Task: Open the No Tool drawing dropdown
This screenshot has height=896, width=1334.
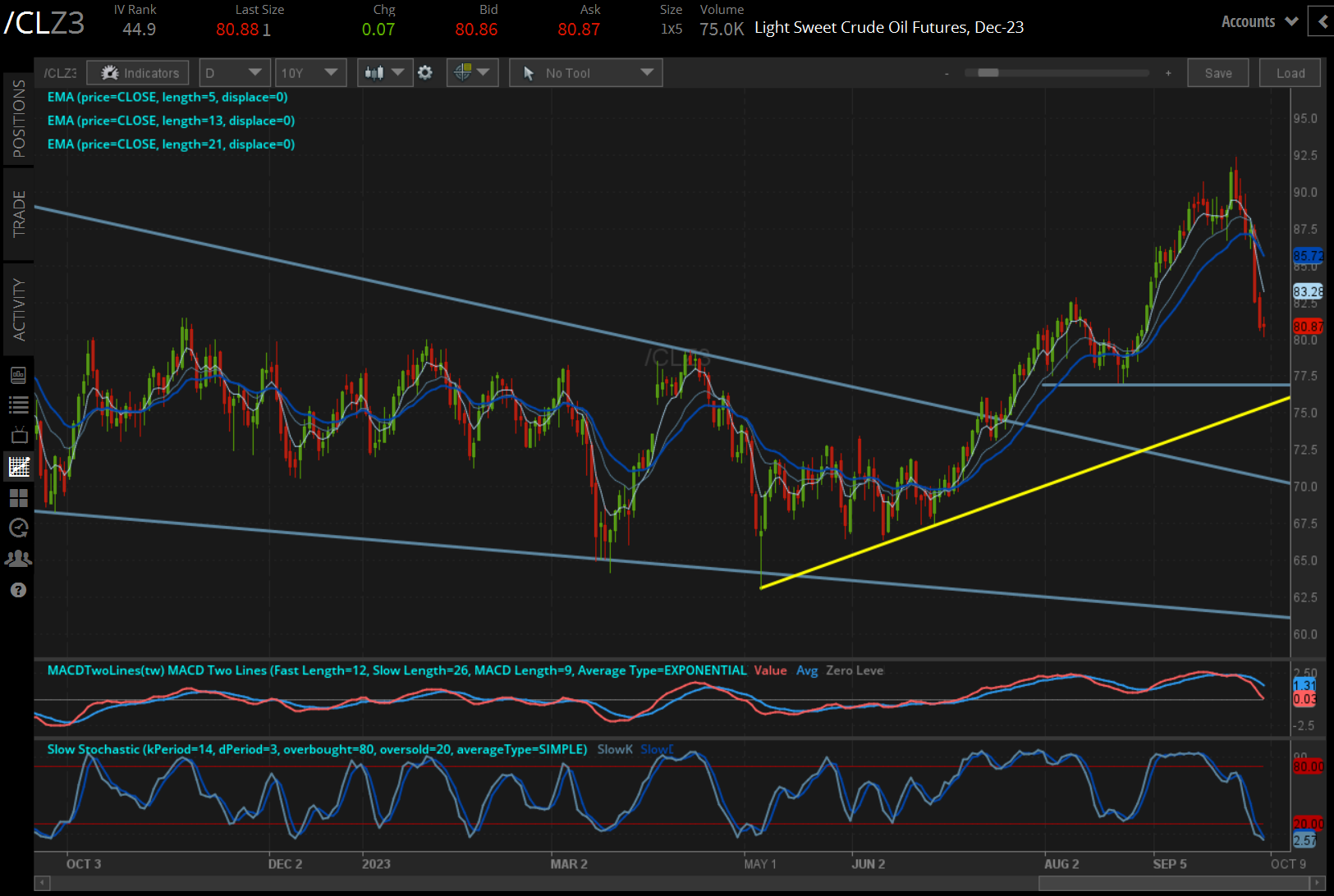Action: click(585, 73)
